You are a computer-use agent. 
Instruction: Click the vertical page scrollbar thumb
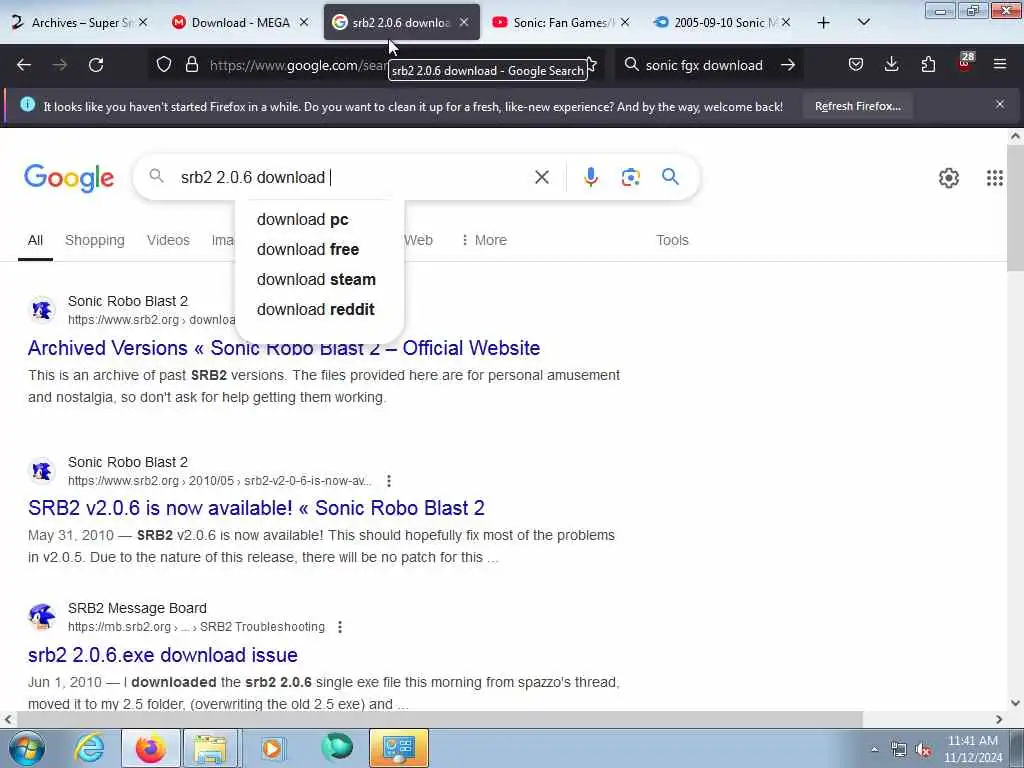pos(1015,208)
